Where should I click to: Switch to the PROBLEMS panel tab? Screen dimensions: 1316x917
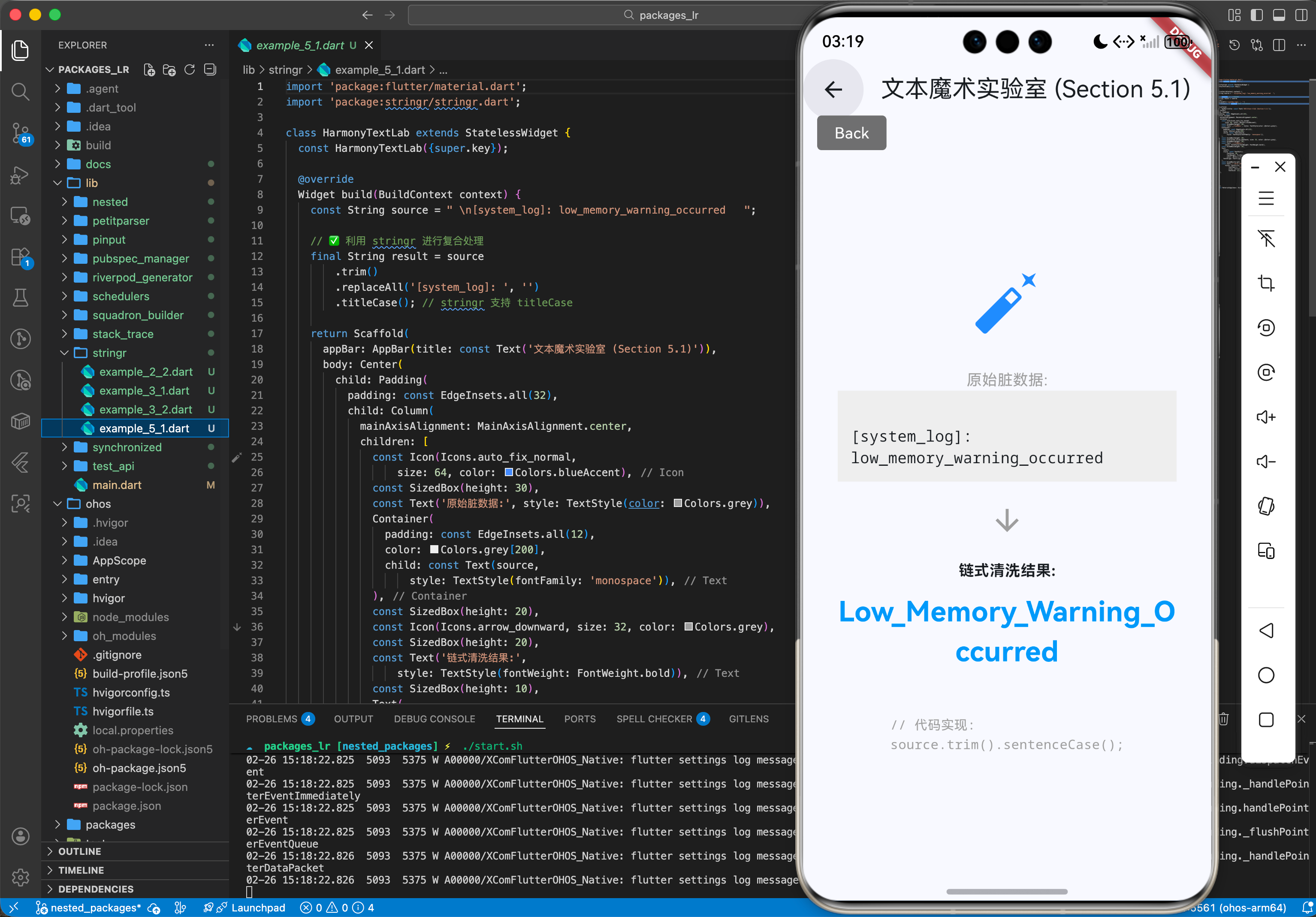280,719
